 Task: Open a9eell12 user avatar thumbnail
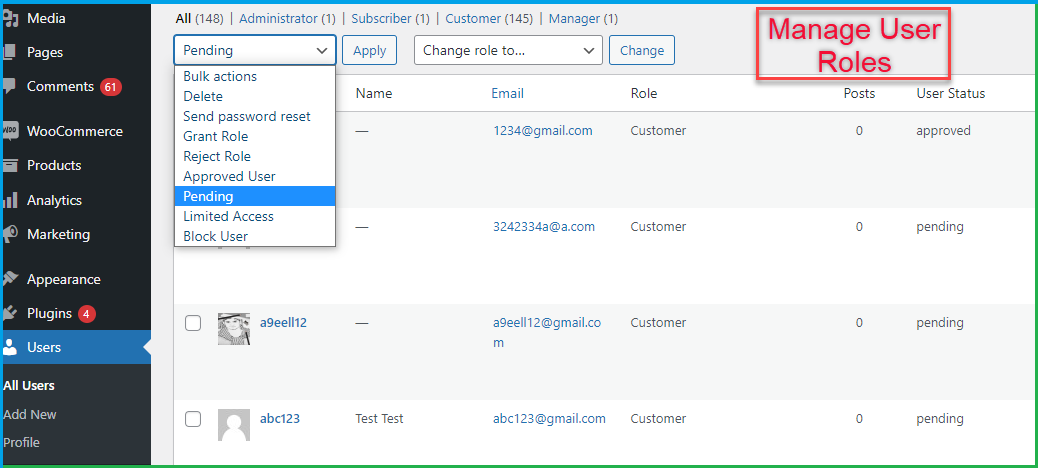pyautogui.click(x=233, y=329)
